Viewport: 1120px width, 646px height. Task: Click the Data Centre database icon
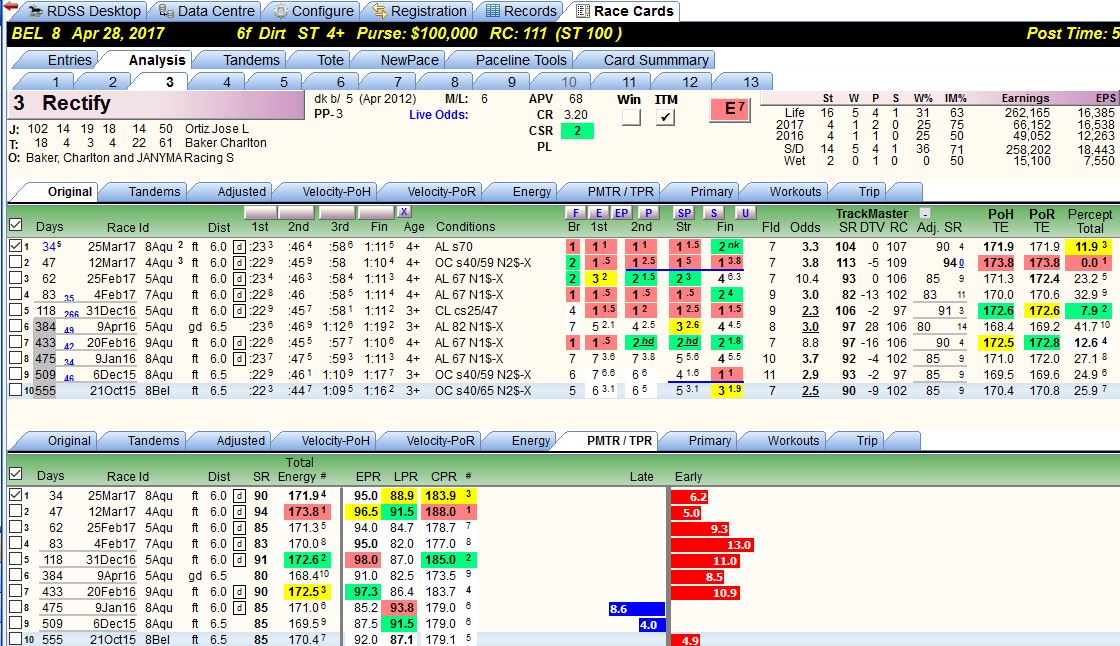point(165,11)
